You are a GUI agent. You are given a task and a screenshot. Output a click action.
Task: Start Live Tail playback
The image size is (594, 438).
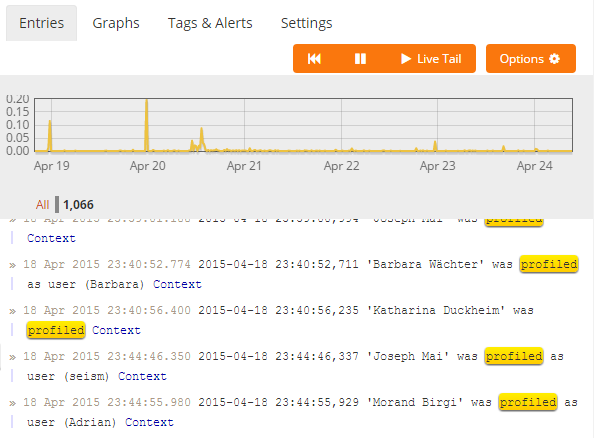tap(431, 59)
